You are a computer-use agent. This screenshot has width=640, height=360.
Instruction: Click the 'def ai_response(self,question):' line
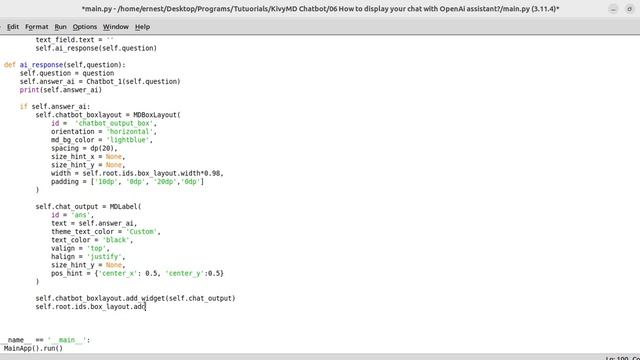point(64,65)
